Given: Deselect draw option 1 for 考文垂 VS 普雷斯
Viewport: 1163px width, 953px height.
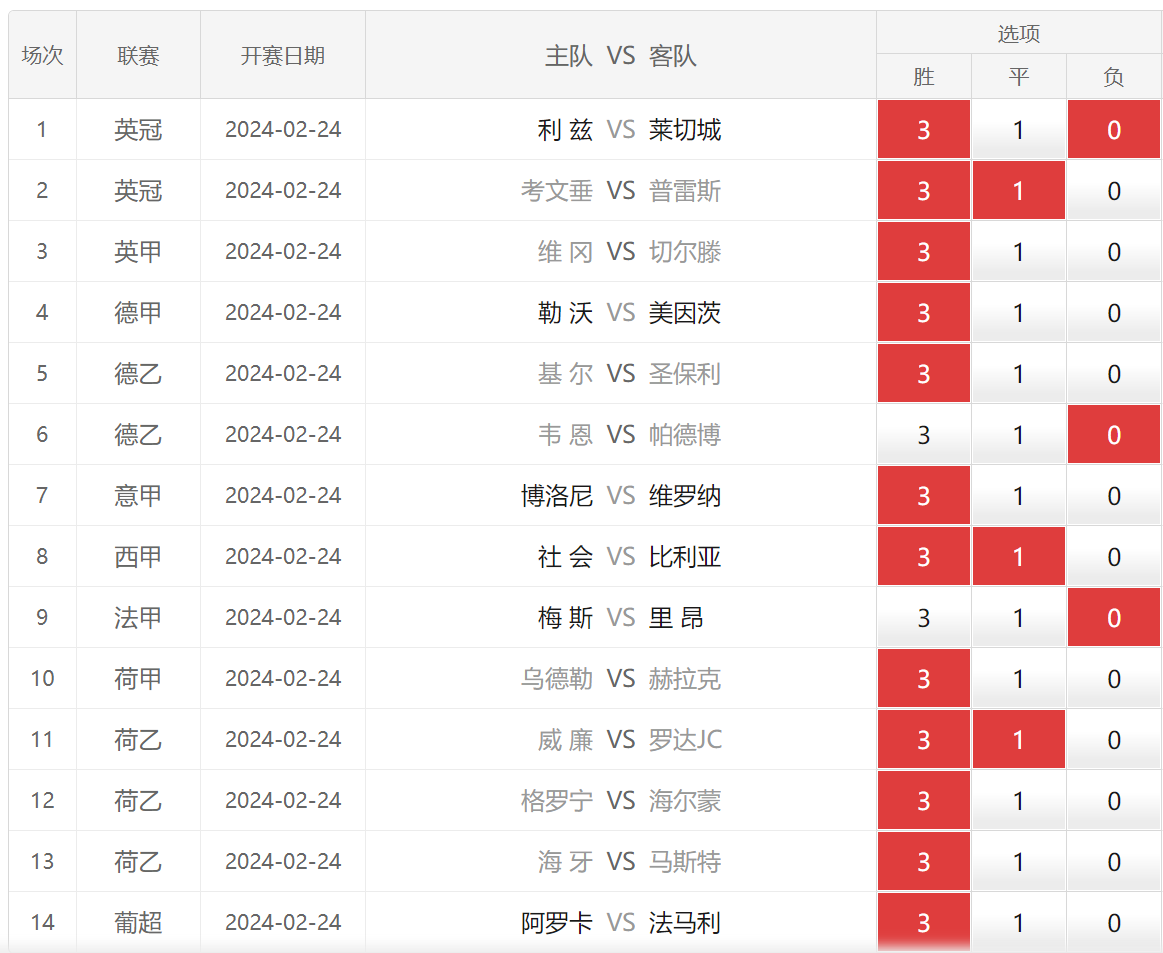Looking at the screenshot, I should (1018, 191).
